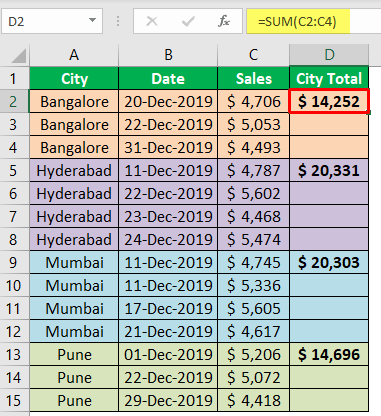
Task: Click the City header cell
Action: pos(74,79)
